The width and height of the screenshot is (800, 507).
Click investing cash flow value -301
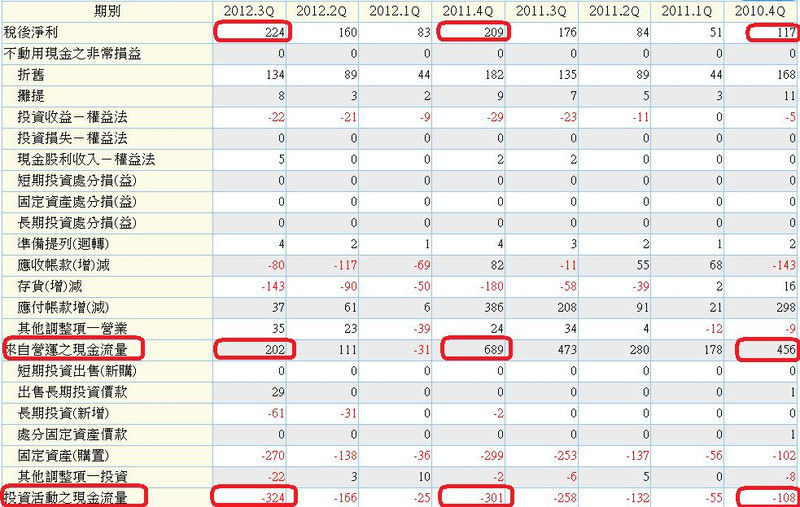coord(492,498)
